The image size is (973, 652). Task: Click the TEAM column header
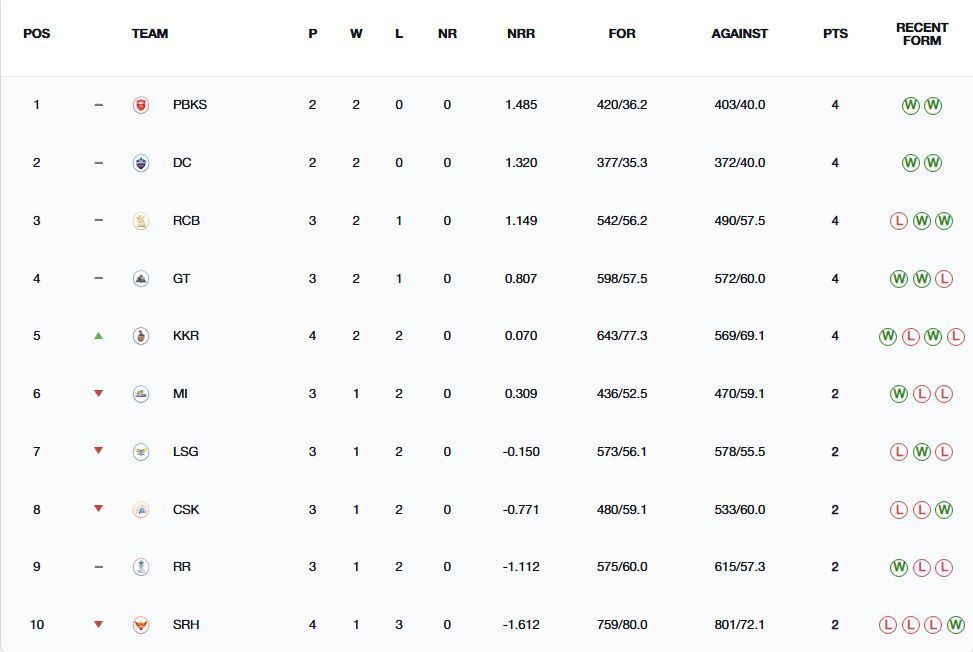(150, 33)
